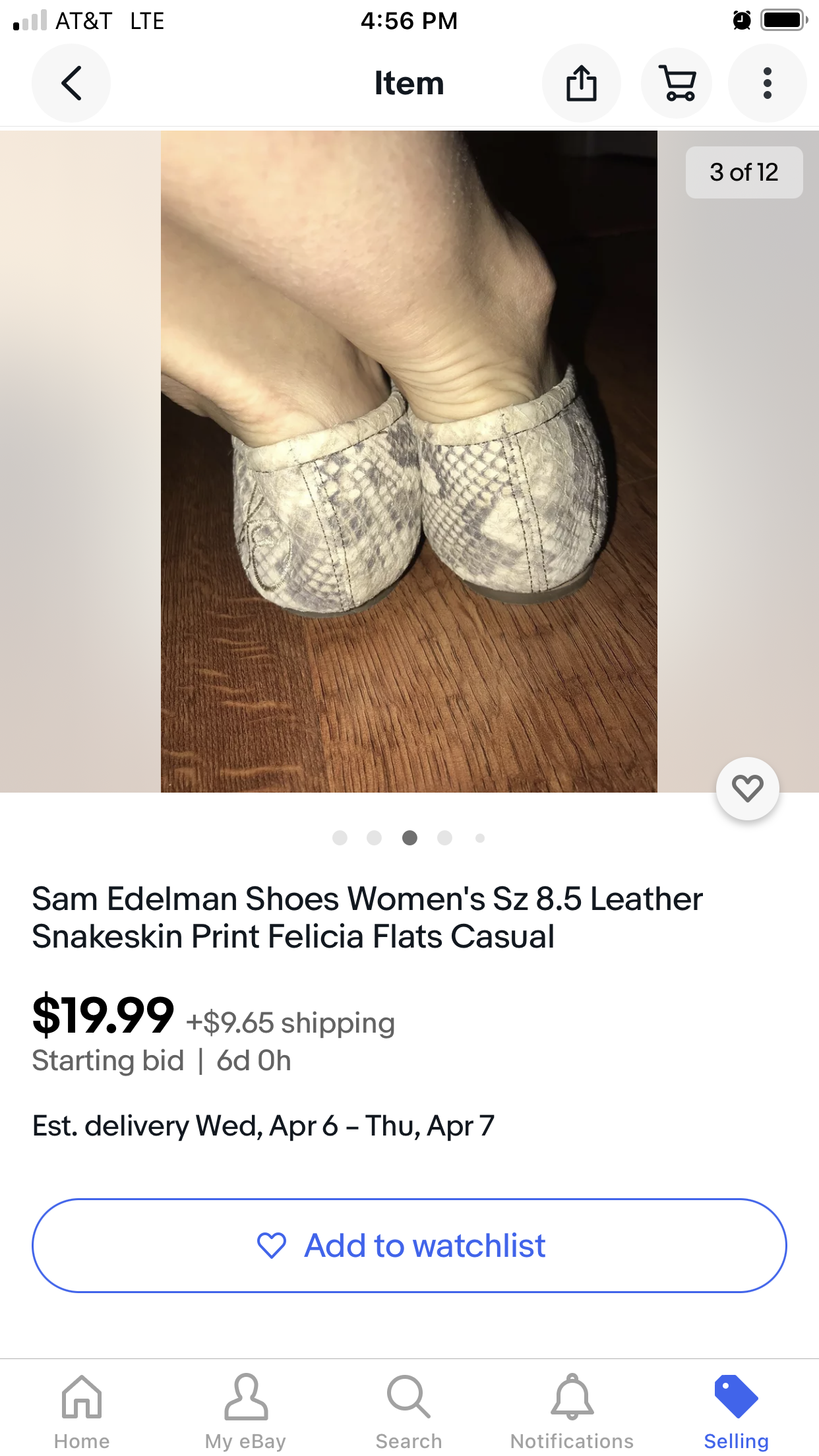Tap the alarm icon in status bar

[742, 20]
